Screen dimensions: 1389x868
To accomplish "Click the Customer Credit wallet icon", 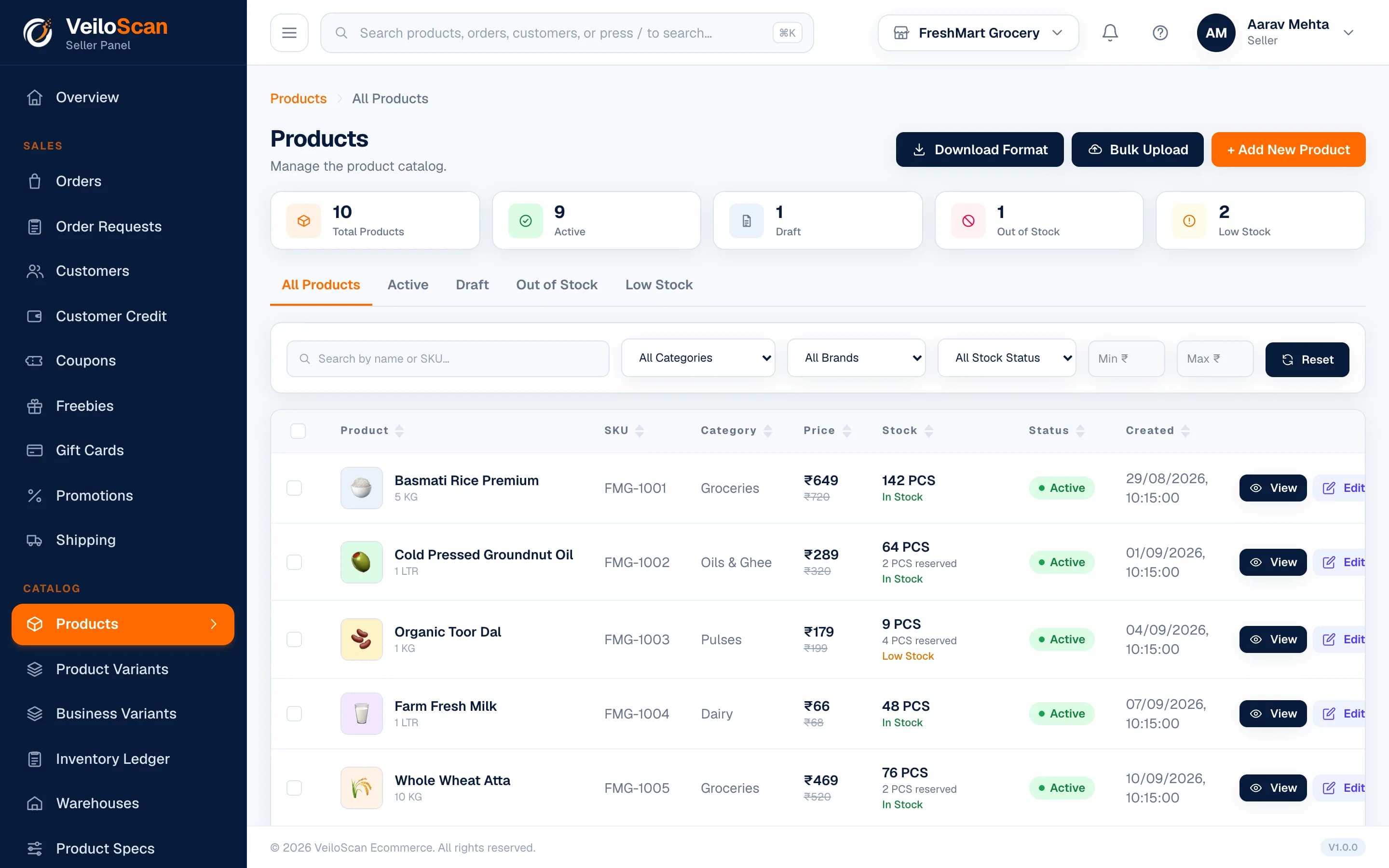I will 34,316.
